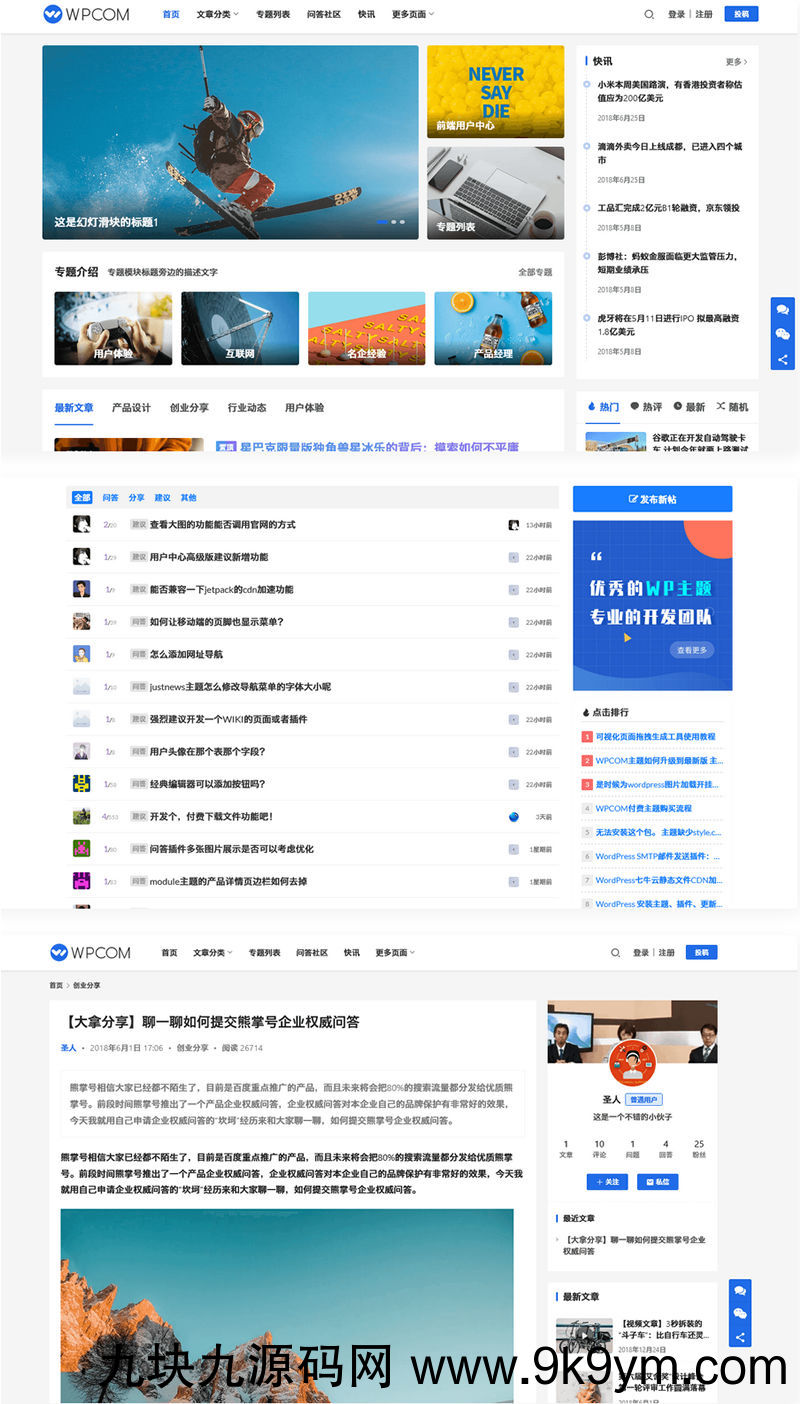800x1404 pixels.
Task: Open 更多 chevron link in 快讯 panel
Action: (x=736, y=62)
